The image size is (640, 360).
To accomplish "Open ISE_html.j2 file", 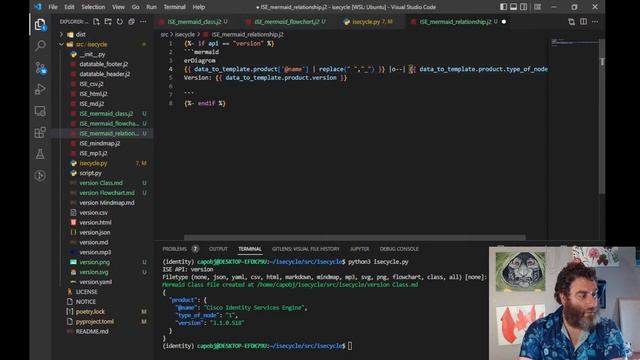I will point(93,94).
